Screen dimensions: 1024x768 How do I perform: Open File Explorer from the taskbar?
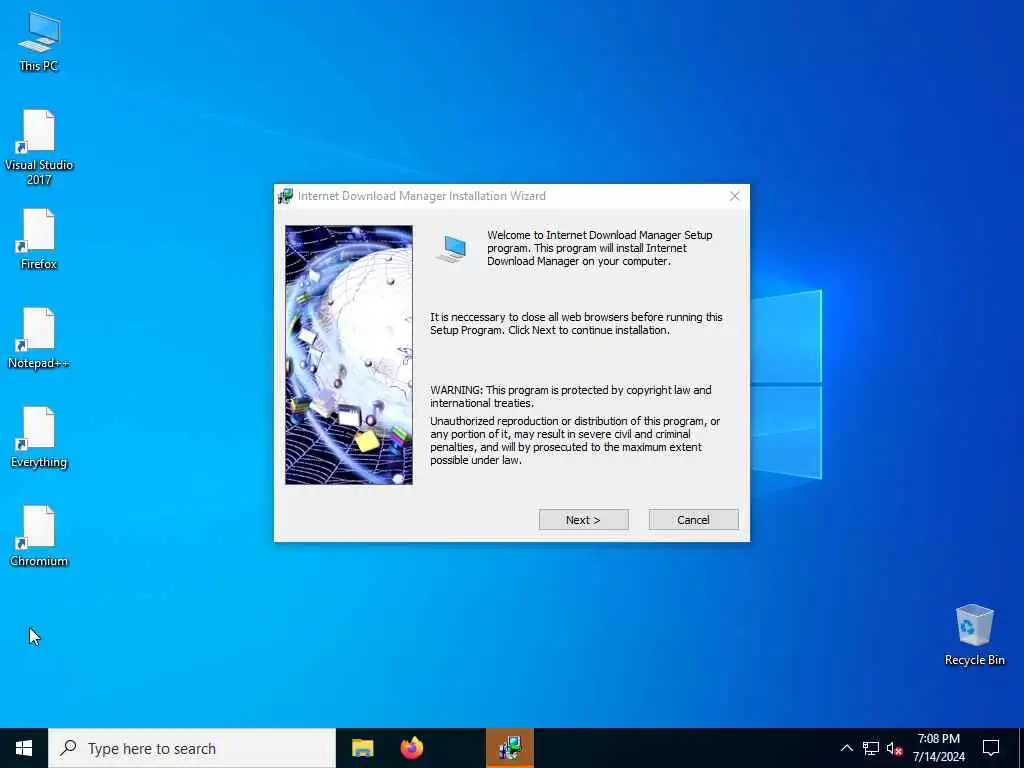tap(362, 748)
